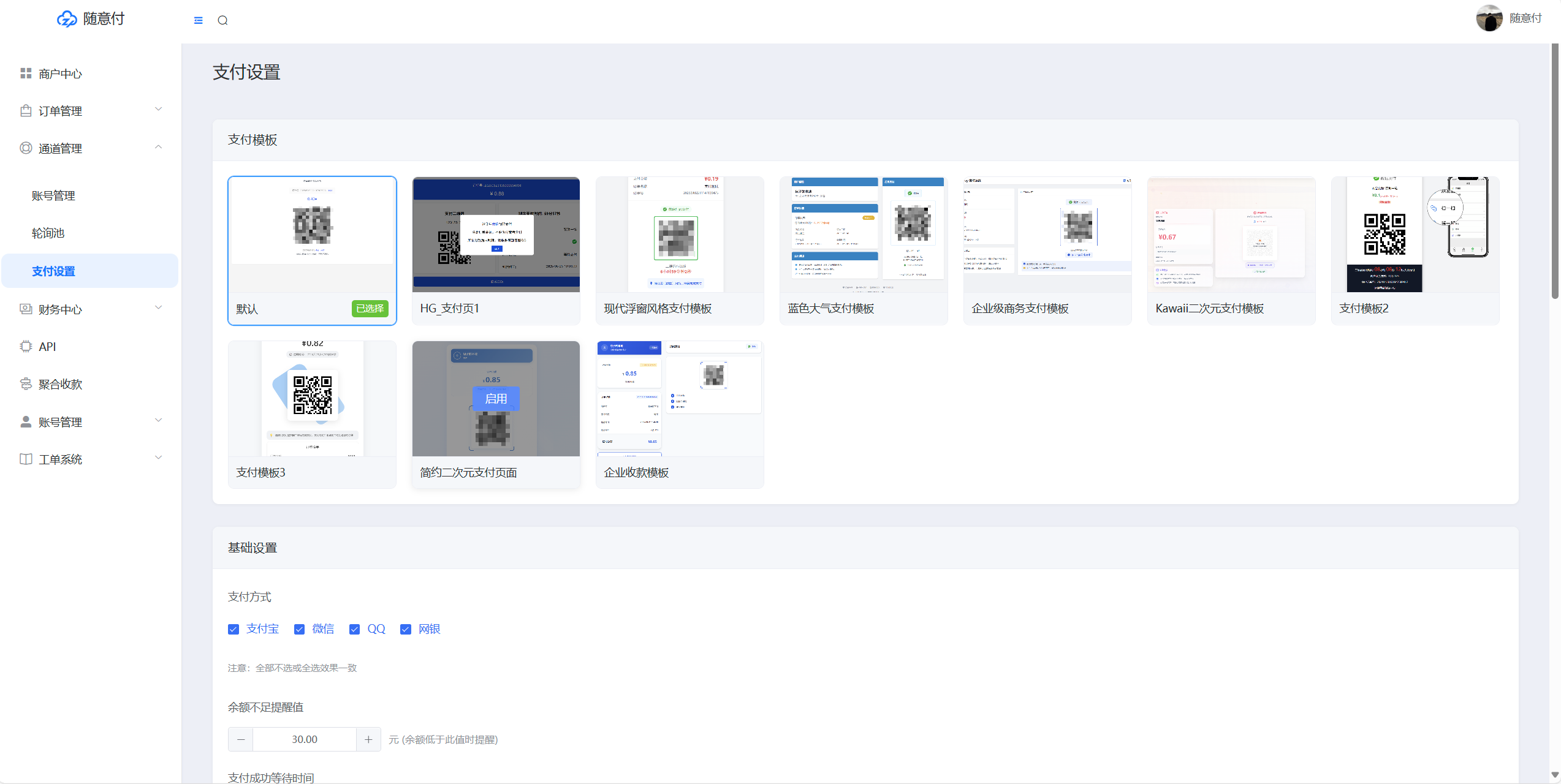Uncheck the 支付宝 payment checkbox
Viewport: 1561px width, 784px height.
coord(234,630)
